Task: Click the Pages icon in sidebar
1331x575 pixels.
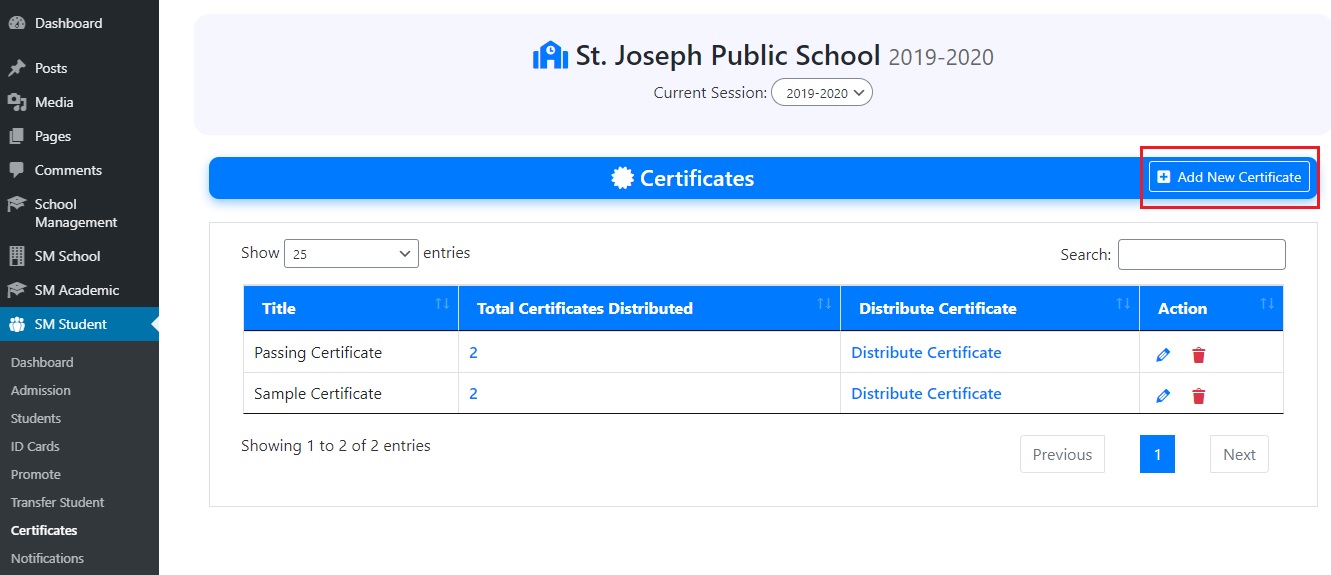Action: (x=17, y=136)
